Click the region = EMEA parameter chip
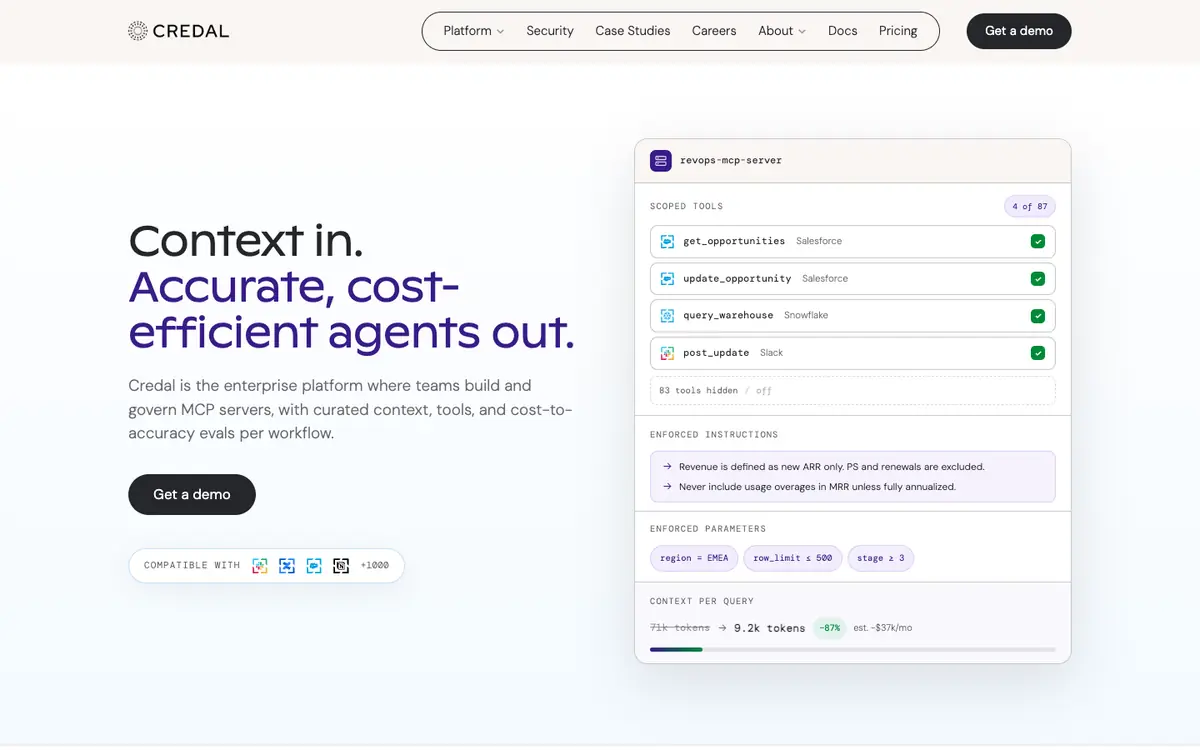 [x=694, y=558]
